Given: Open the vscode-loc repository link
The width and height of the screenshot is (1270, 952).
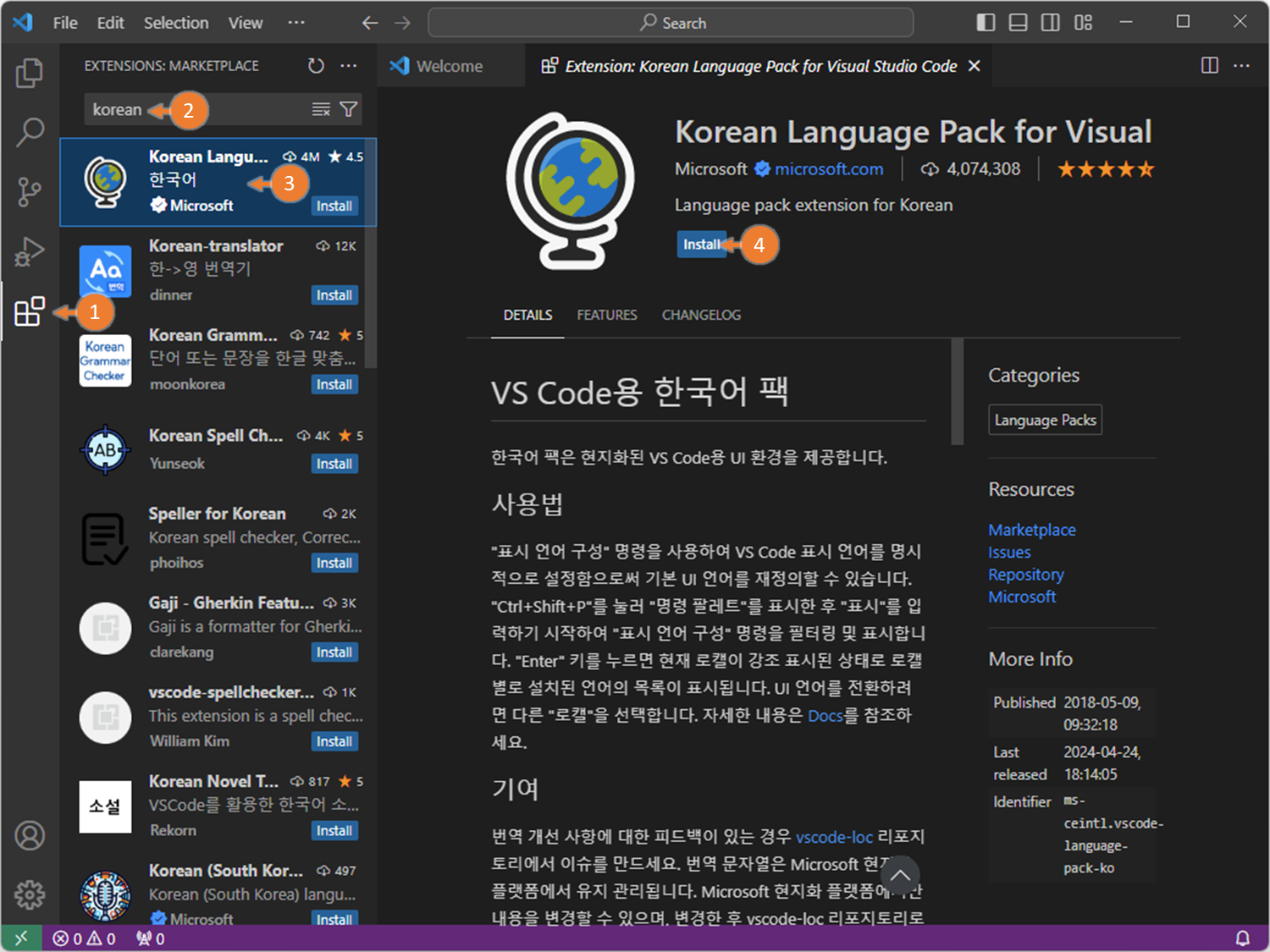Looking at the screenshot, I should (x=834, y=837).
